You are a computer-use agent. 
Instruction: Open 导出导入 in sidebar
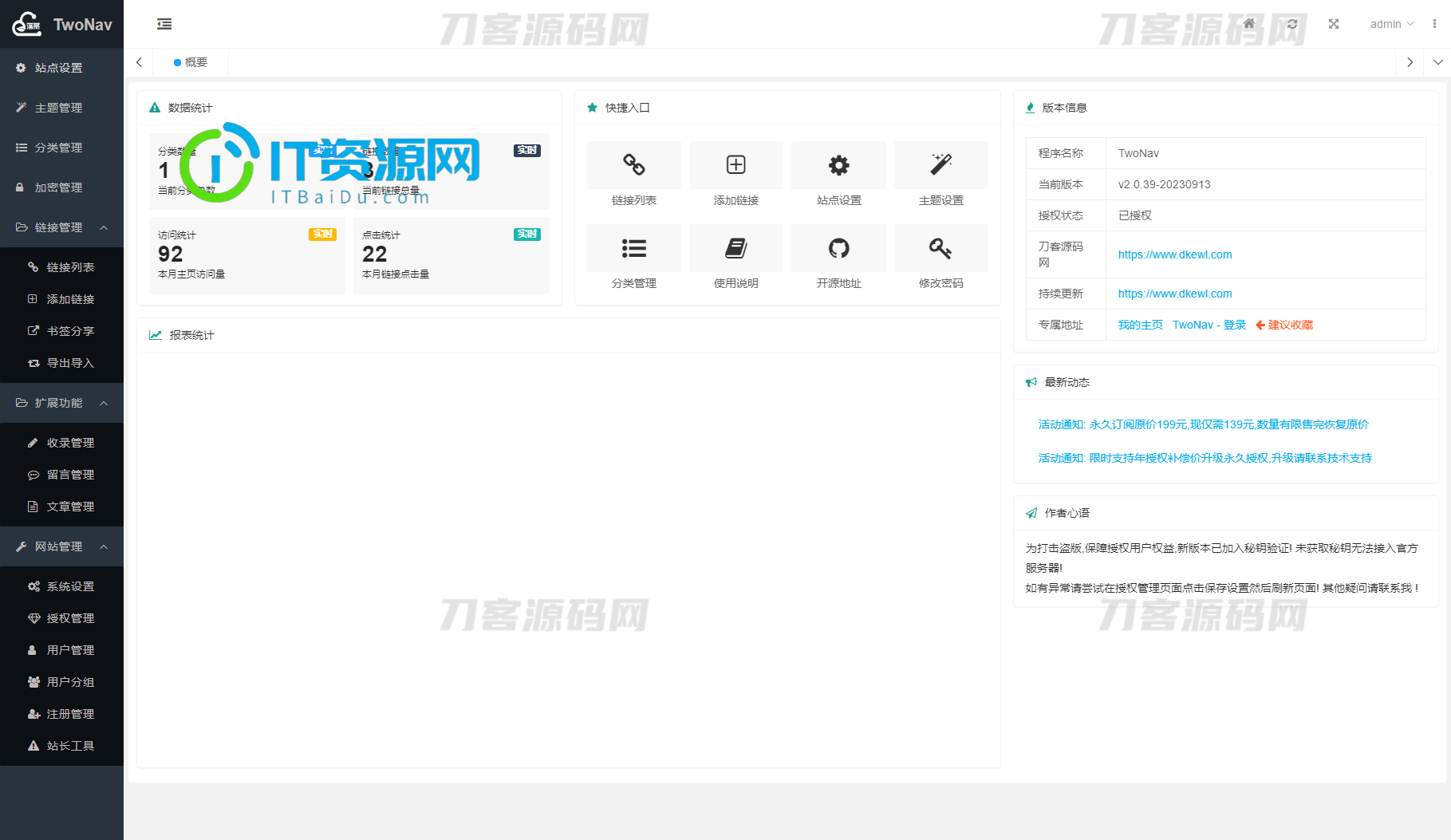61,363
